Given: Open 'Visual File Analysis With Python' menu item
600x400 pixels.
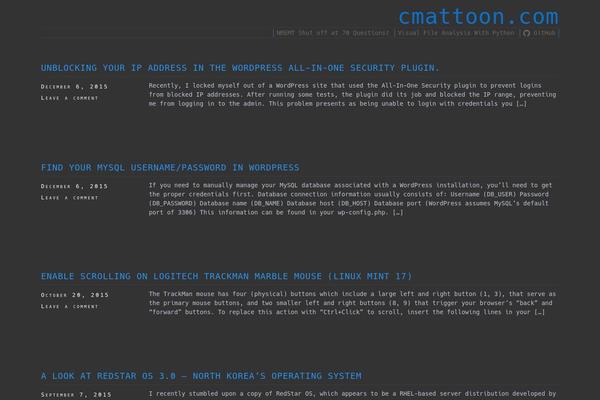Looking at the screenshot, I should click(457, 33).
